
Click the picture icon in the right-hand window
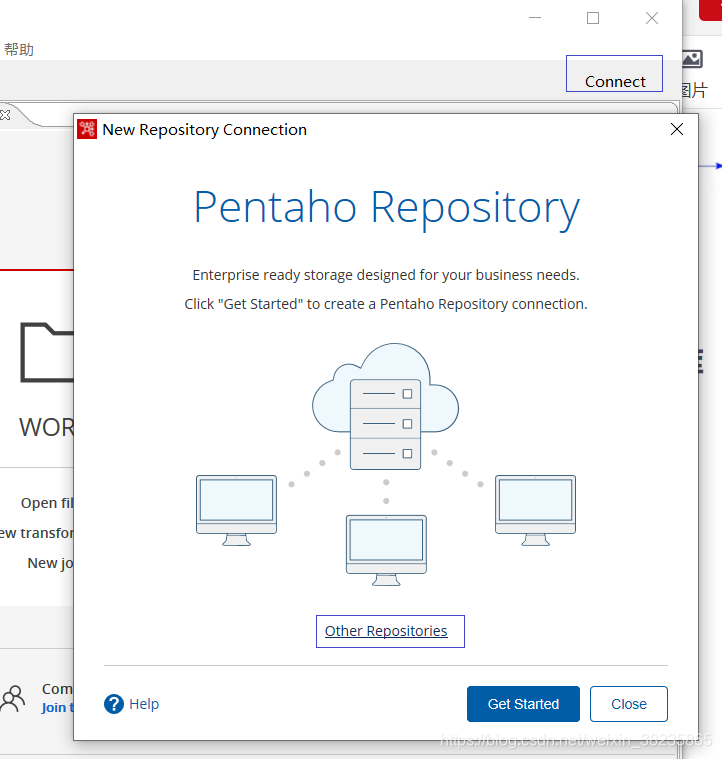click(x=692, y=59)
